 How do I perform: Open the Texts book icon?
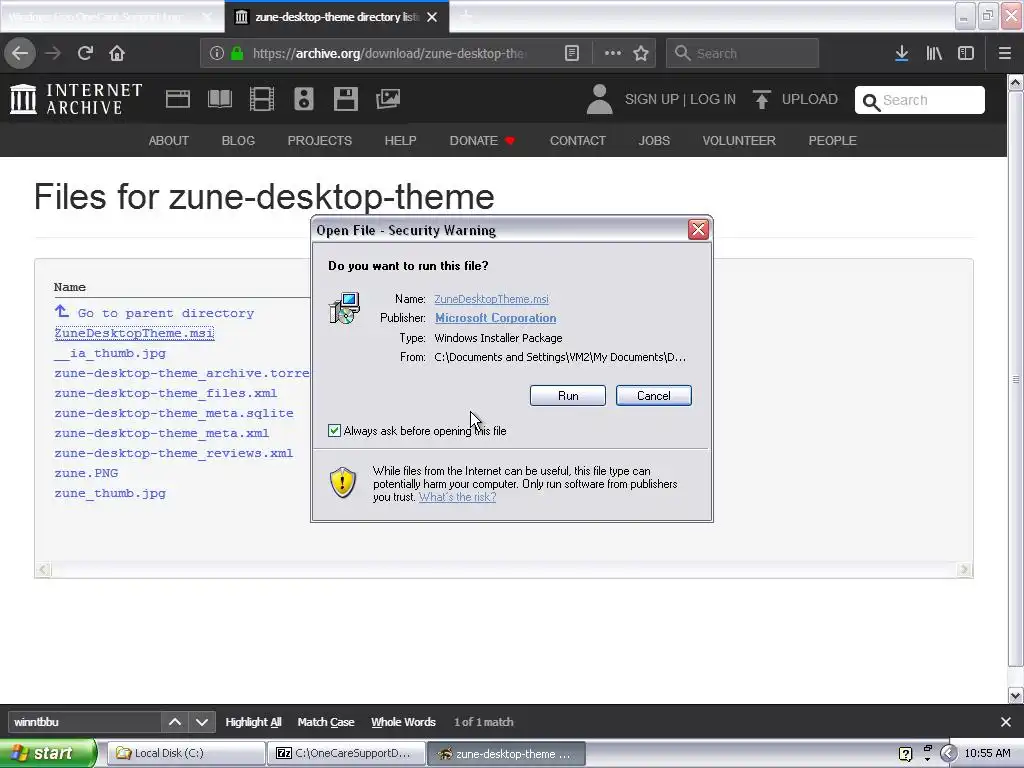219,99
